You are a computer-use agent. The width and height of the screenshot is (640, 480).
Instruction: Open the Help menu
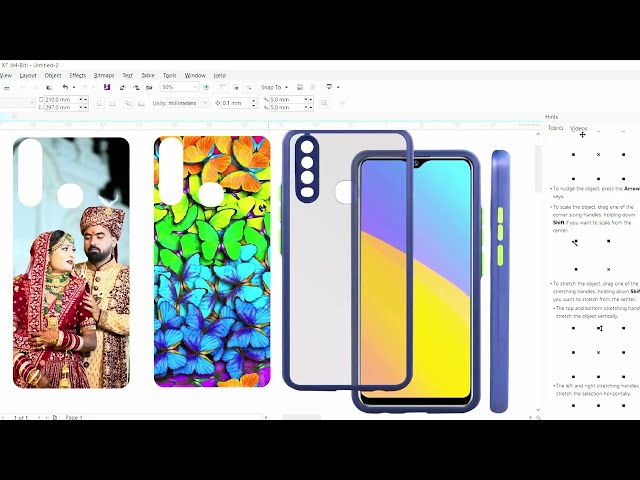[x=220, y=76]
